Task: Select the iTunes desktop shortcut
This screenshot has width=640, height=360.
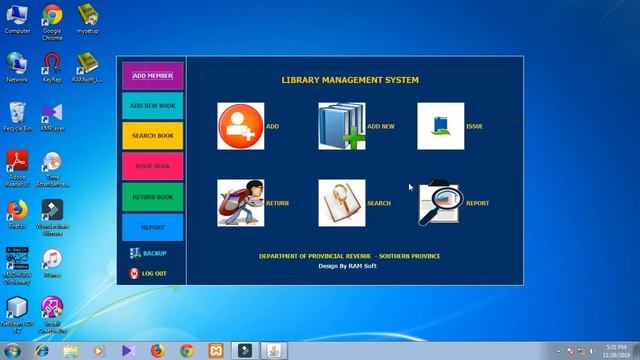Action: (x=52, y=264)
